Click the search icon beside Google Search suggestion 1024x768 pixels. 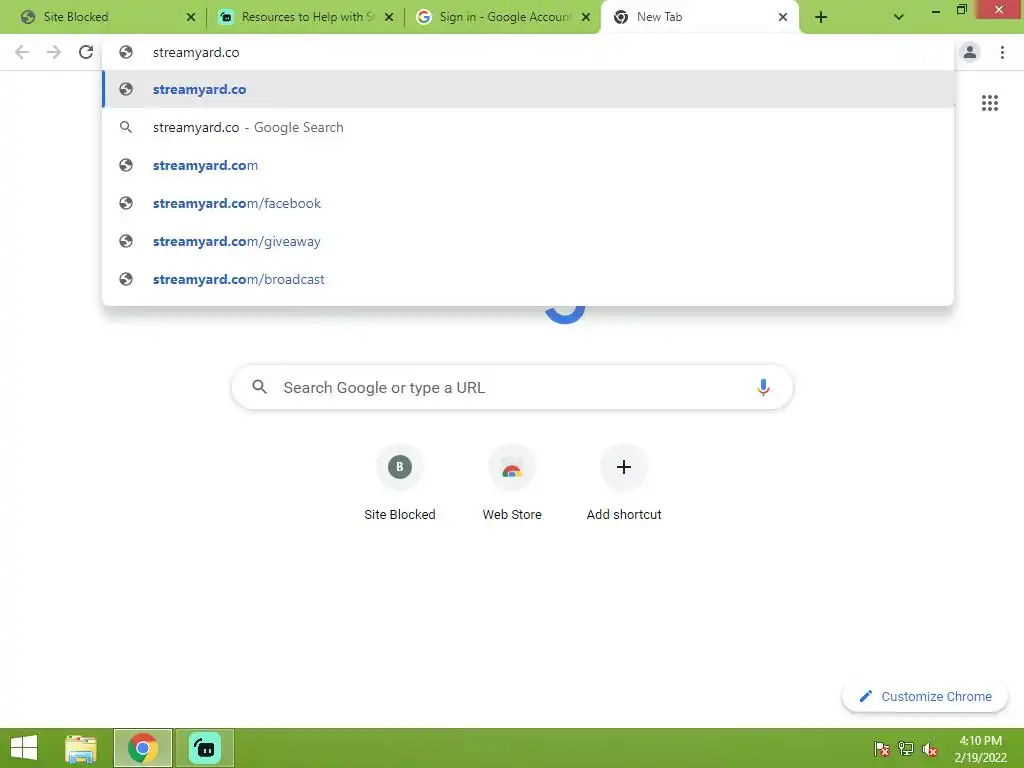point(126,127)
